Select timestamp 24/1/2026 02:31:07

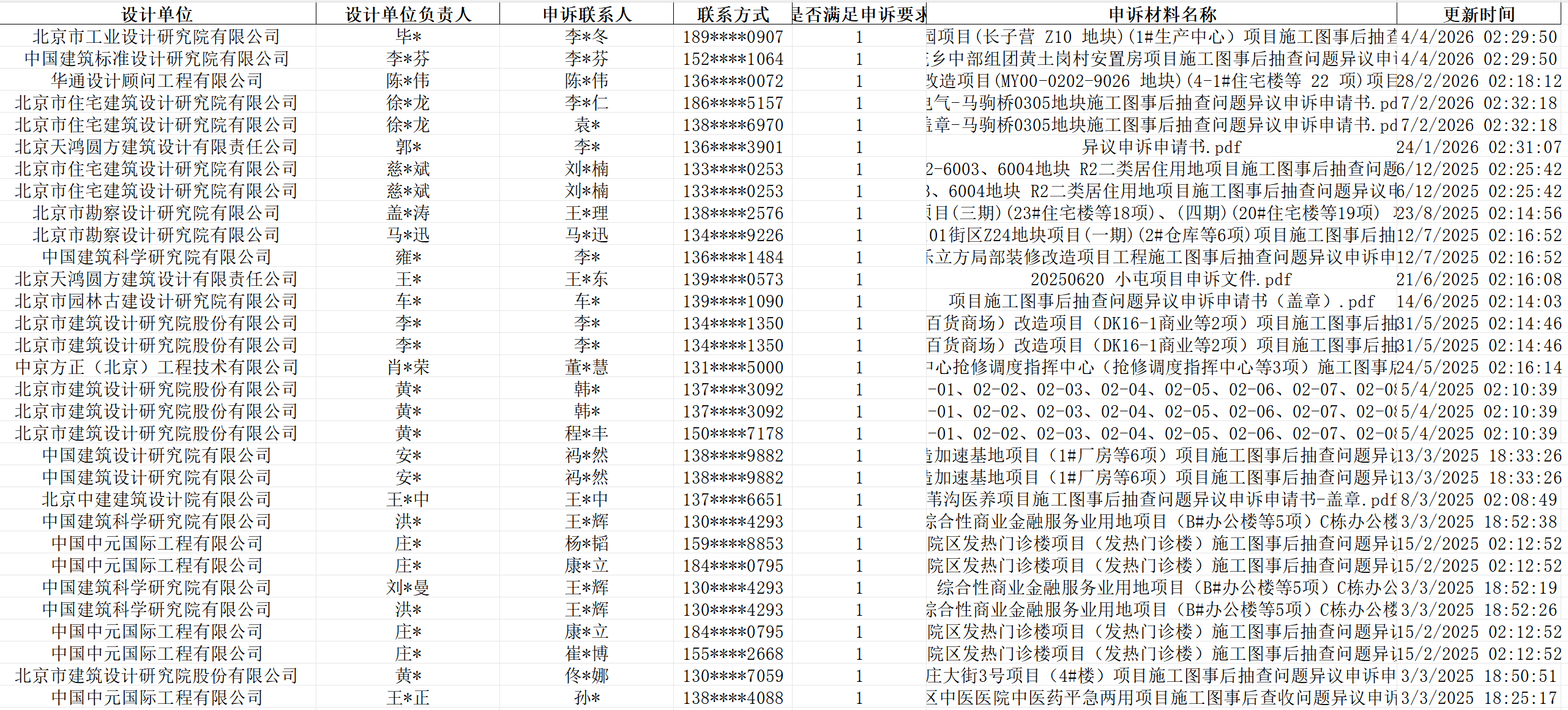pyautogui.click(x=1479, y=147)
